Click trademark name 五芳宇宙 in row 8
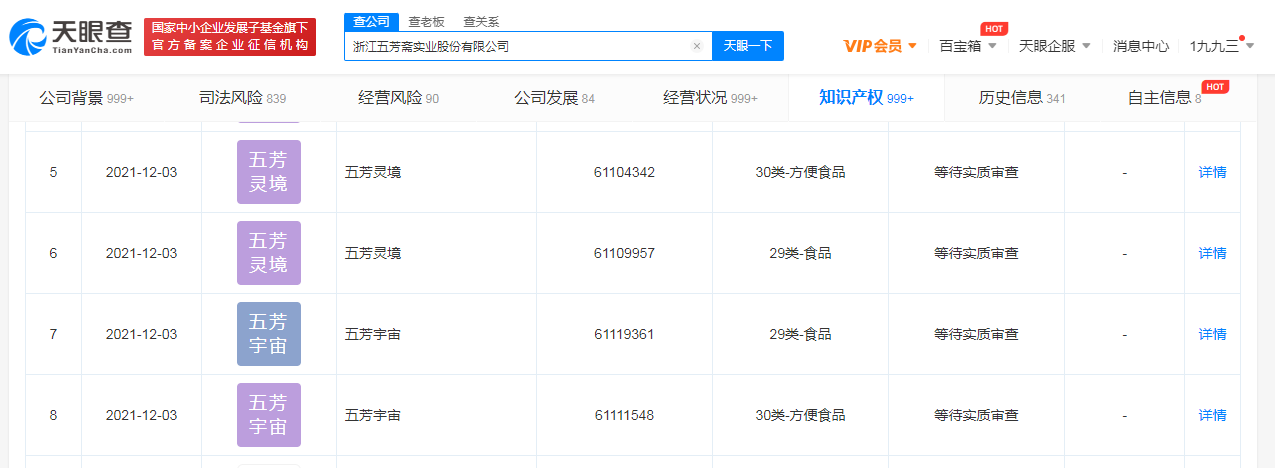 coord(372,415)
